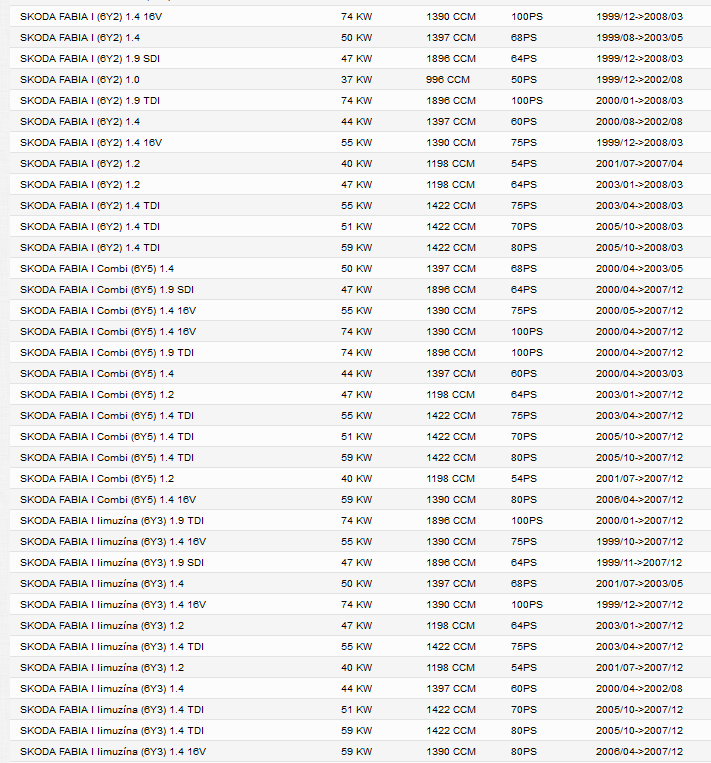Select '2006/04->2007/12' in the limuzína row
This screenshot has height=763, width=711.
pos(639,751)
